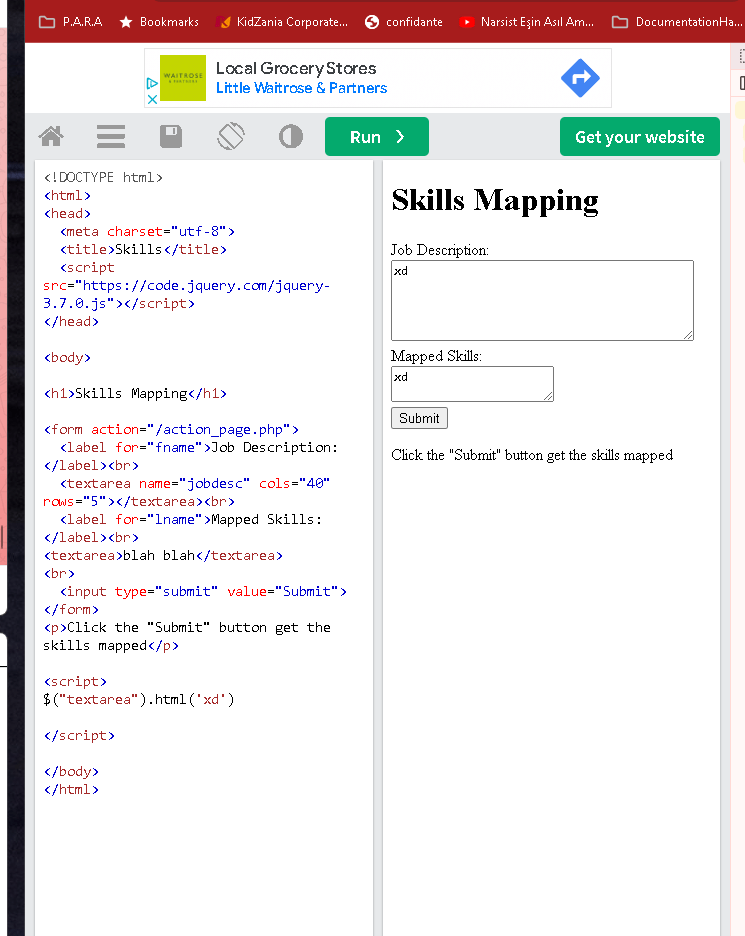Click the Mapped Skills label
Image resolution: width=745 pixels, height=936 pixels.
click(436, 356)
